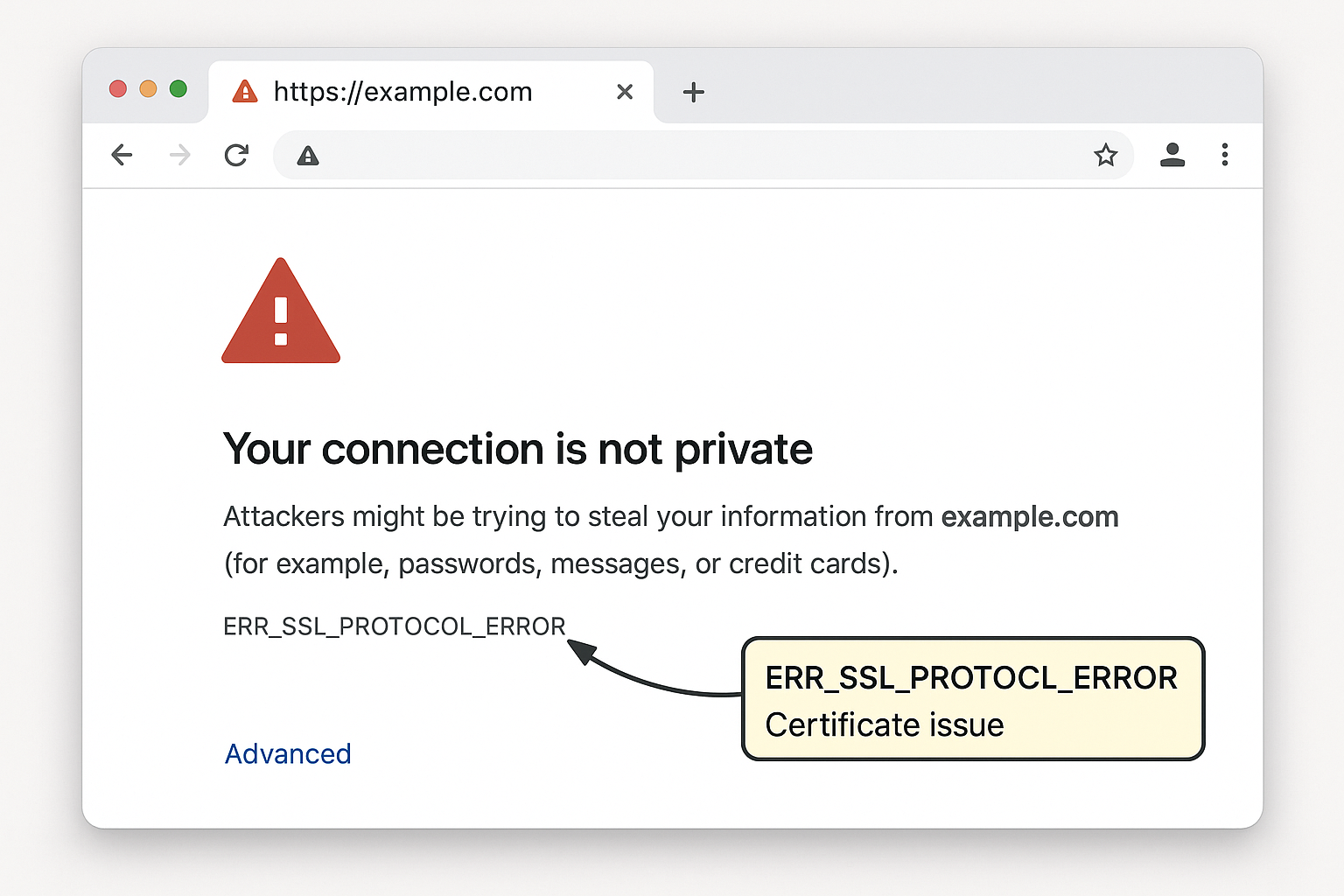Close the https://example.com tab
Image resolution: width=1344 pixels, height=896 pixels.
point(625,92)
